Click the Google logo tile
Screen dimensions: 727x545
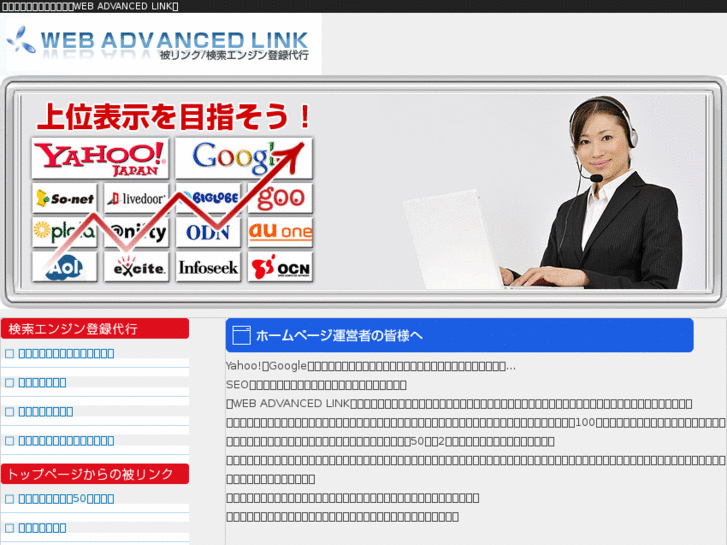(x=244, y=158)
